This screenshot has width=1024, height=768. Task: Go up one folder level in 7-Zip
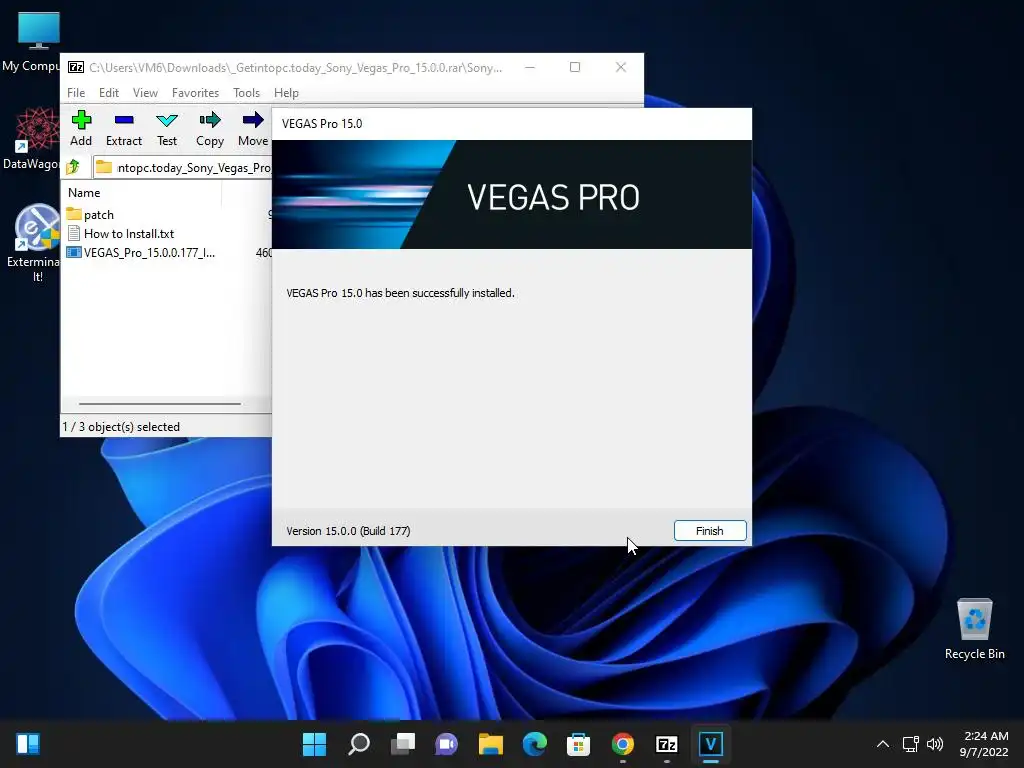(73, 167)
